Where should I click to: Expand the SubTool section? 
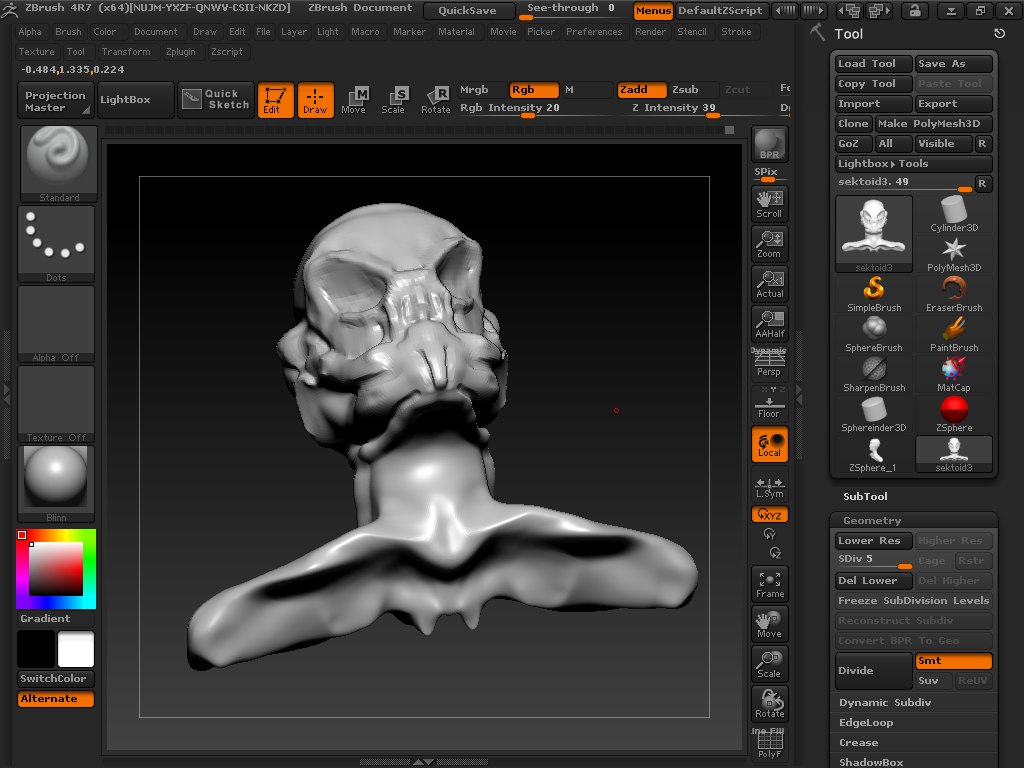[x=865, y=496]
